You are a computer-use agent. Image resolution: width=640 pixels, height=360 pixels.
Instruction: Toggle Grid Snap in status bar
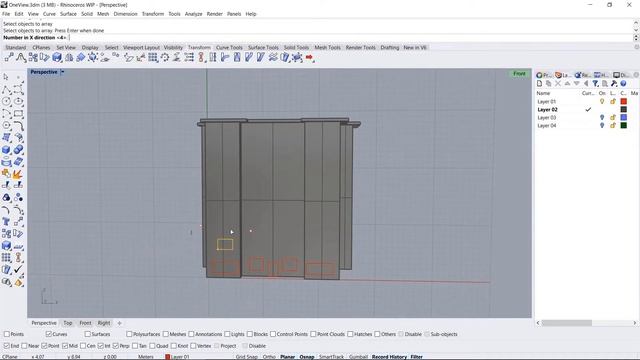[x=247, y=357]
